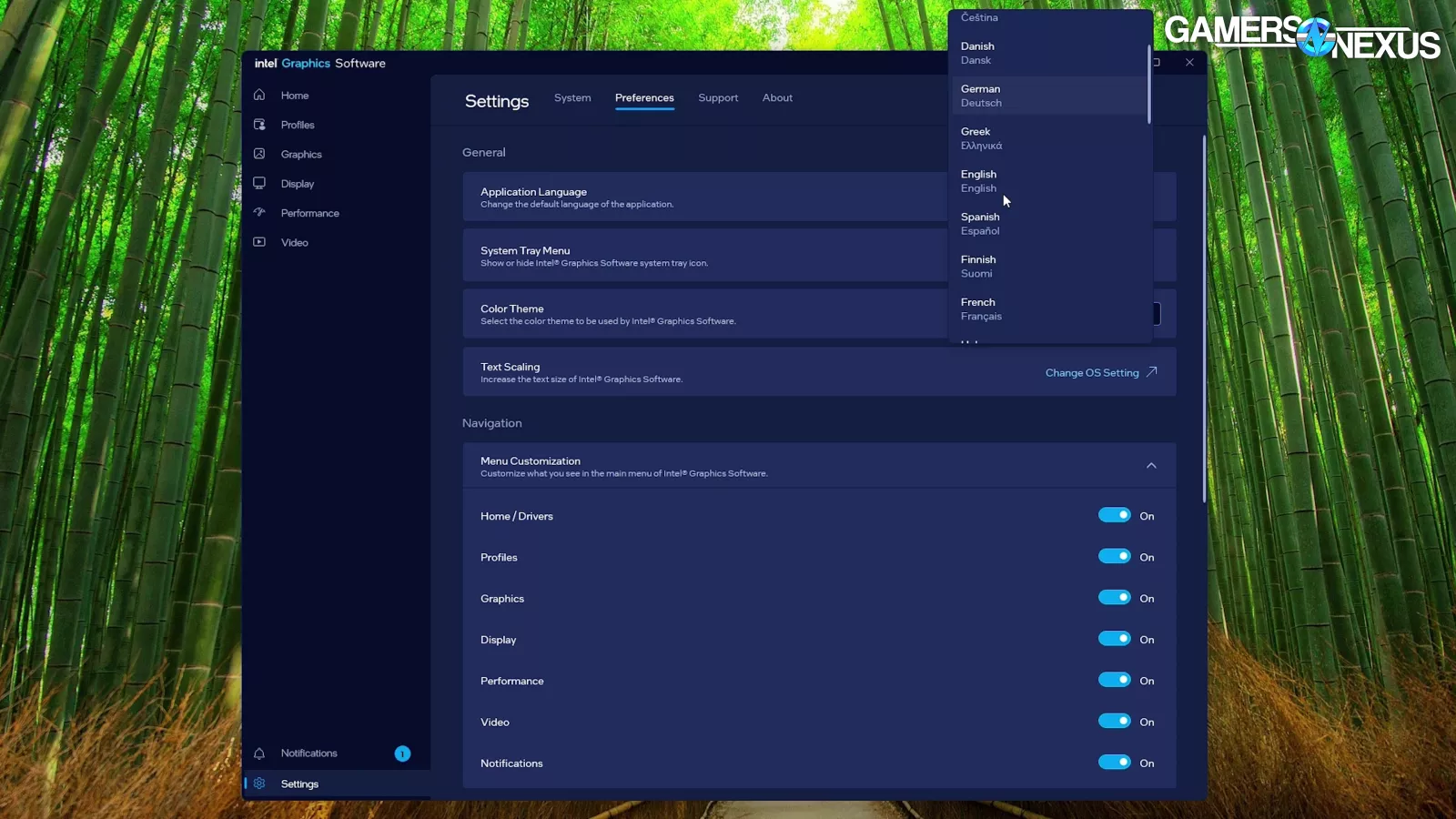Open the Profiles section from the sidebar
This screenshot has height=819, width=1456.
click(x=258, y=125)
